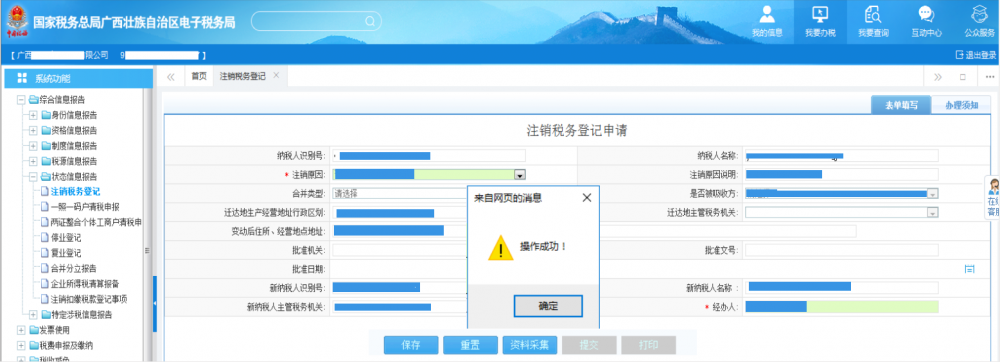Image resolution: width=1000 pixels, height=362 pixels.
Task: Confirm the dialog with 确定
Action: 548,306
